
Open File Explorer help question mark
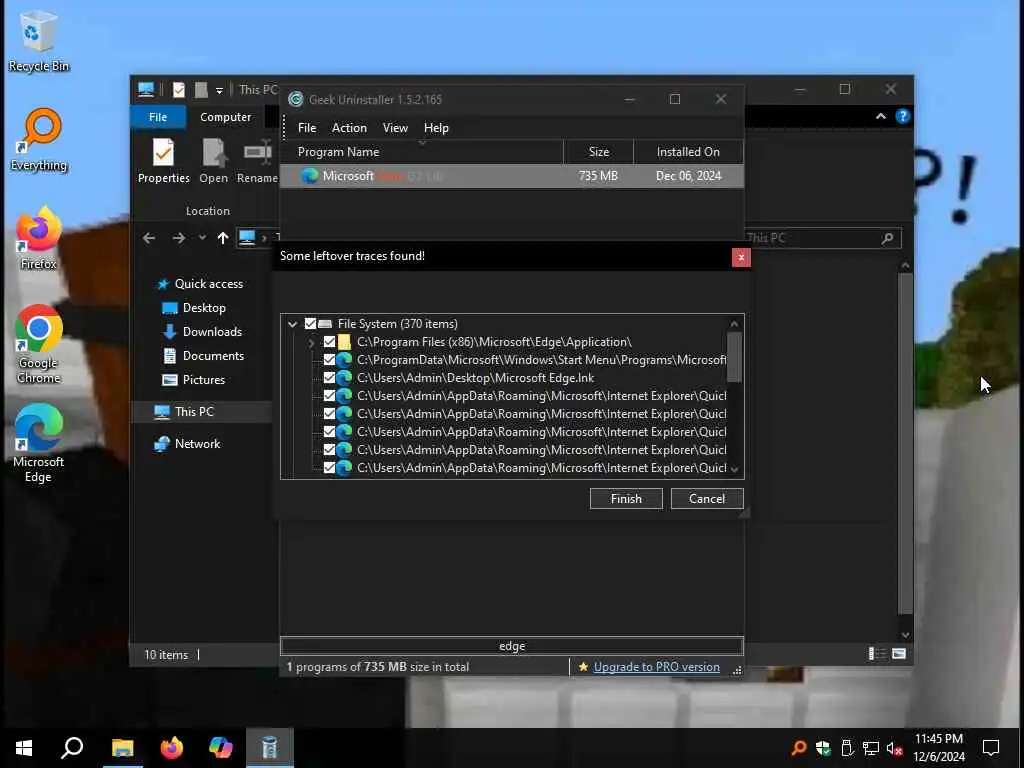pos(903,116)
